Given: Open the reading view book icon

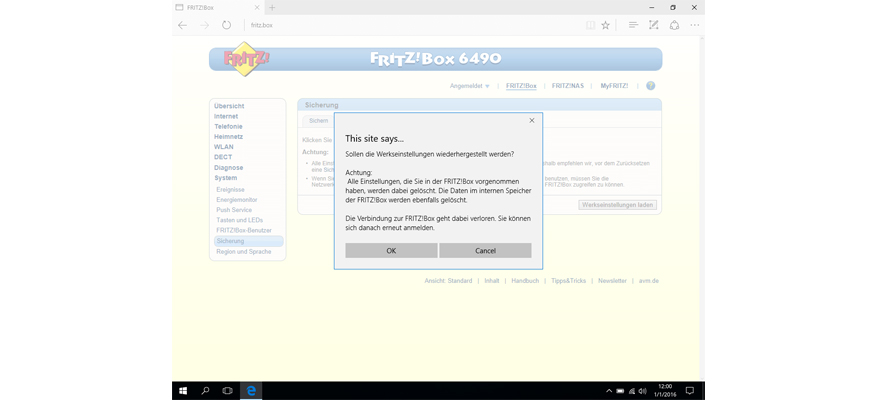Looking at the screenshot, I should coord(590,25).
